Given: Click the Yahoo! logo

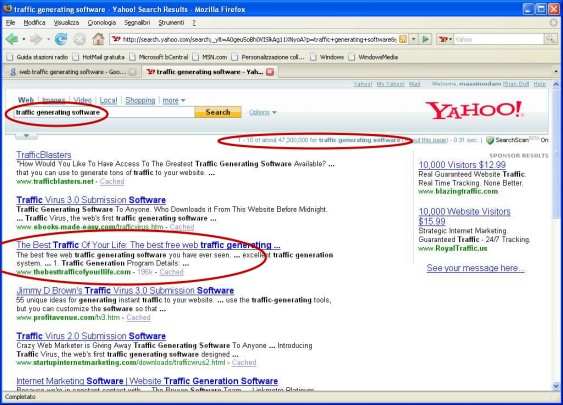Looking at the screenshot, I should tap(474, 110).
